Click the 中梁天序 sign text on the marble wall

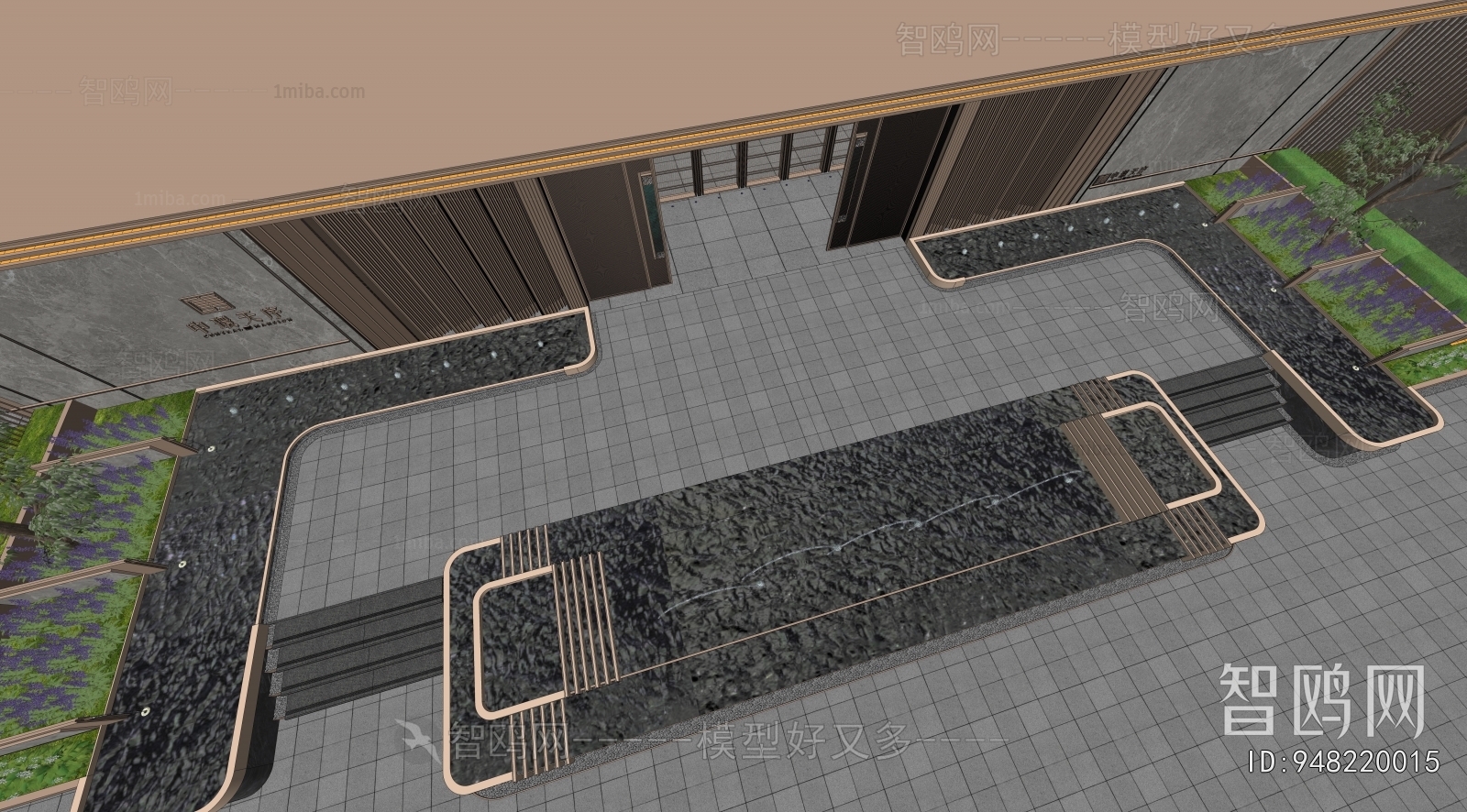pyautogui.click(x=226, y=323)
